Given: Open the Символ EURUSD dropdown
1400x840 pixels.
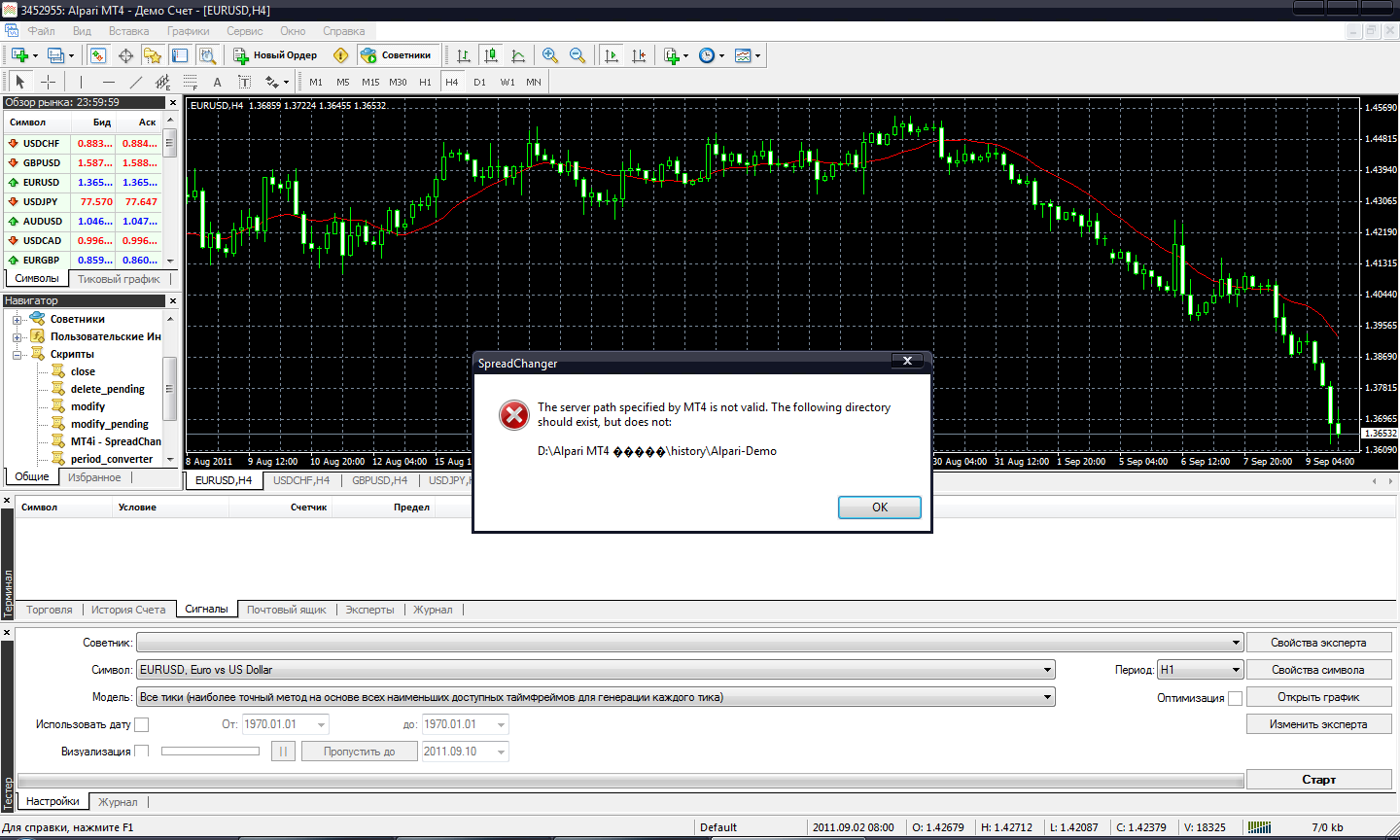Looking at the screenshot, I should [1047, 670].
